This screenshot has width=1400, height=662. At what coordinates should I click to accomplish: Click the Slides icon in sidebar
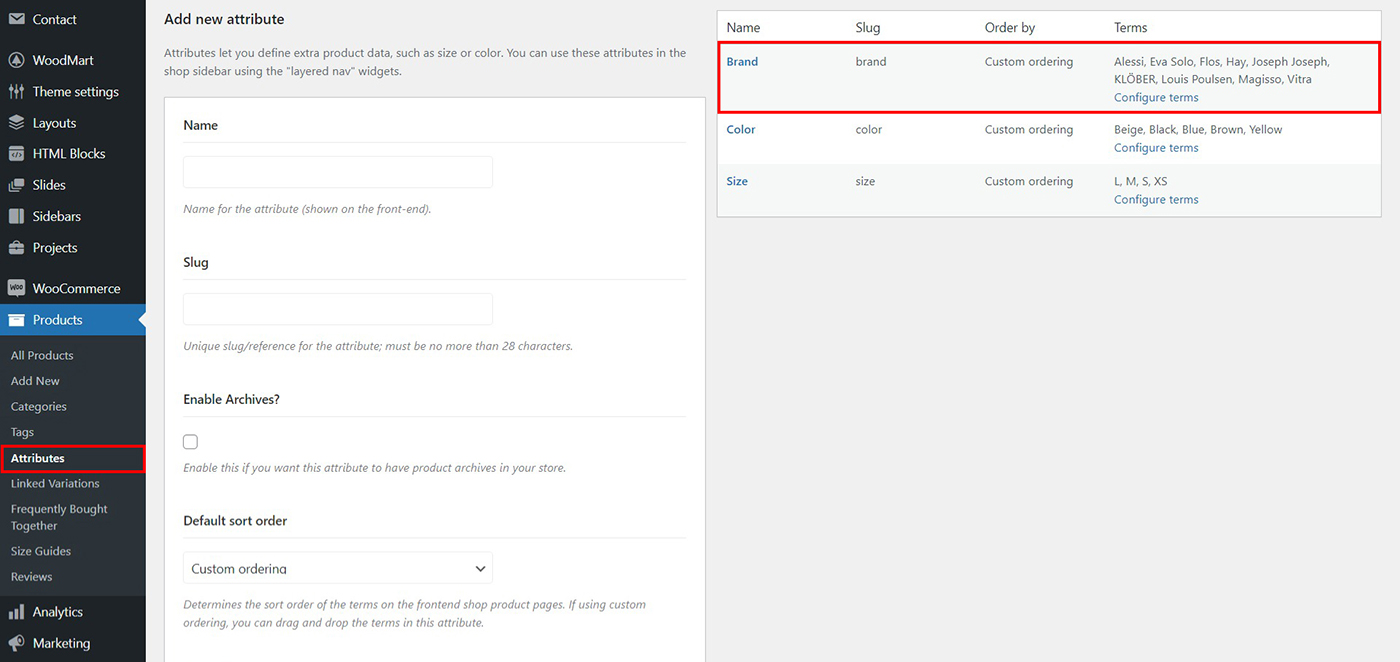(x=16, y=185)
